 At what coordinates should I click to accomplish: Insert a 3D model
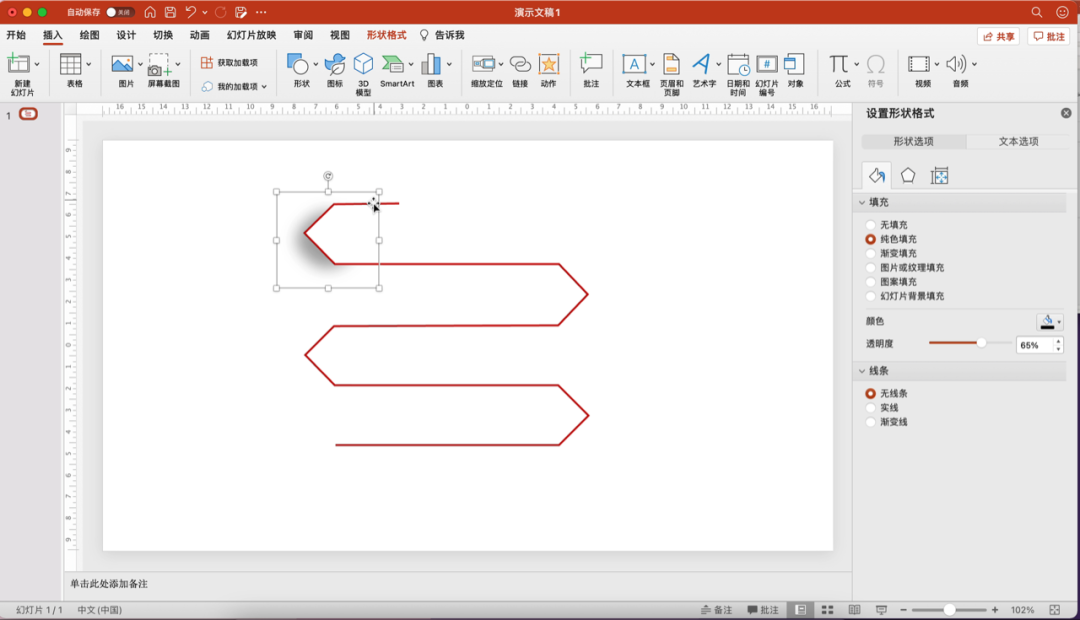click(x=363, y=74)
